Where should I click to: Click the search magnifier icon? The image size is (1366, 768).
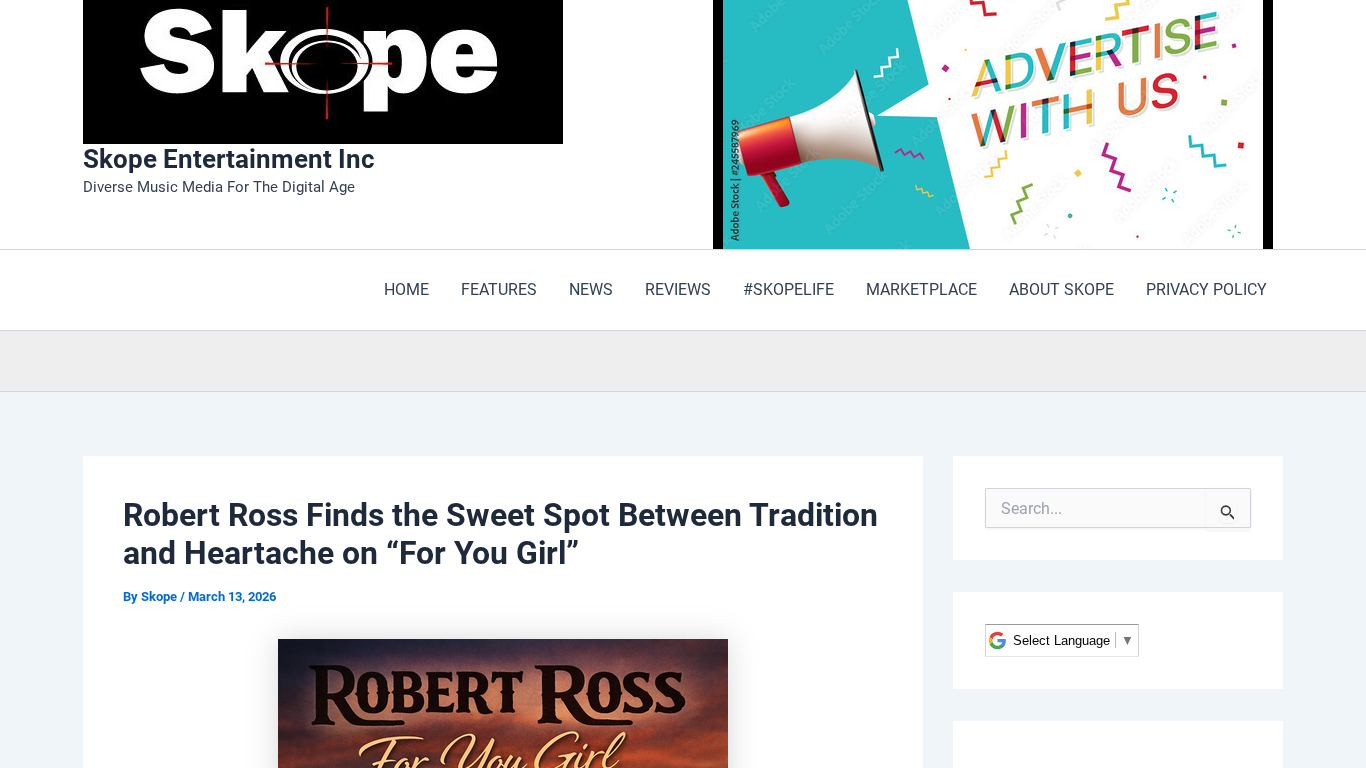pos(1227,511)
